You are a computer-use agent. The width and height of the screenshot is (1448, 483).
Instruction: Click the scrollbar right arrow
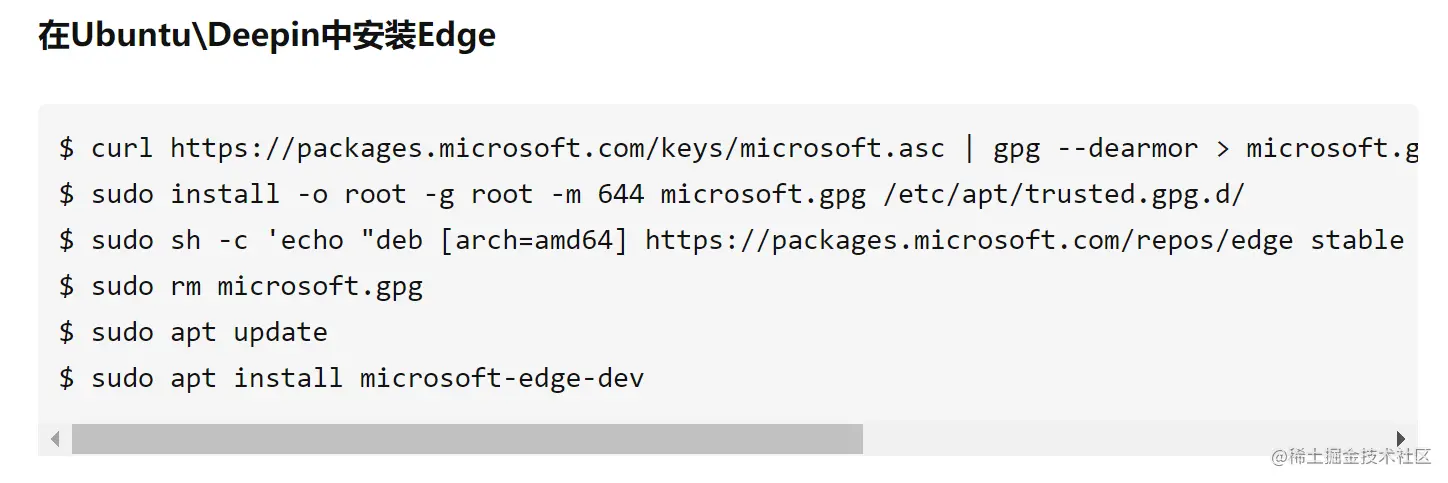[1401, 439]
